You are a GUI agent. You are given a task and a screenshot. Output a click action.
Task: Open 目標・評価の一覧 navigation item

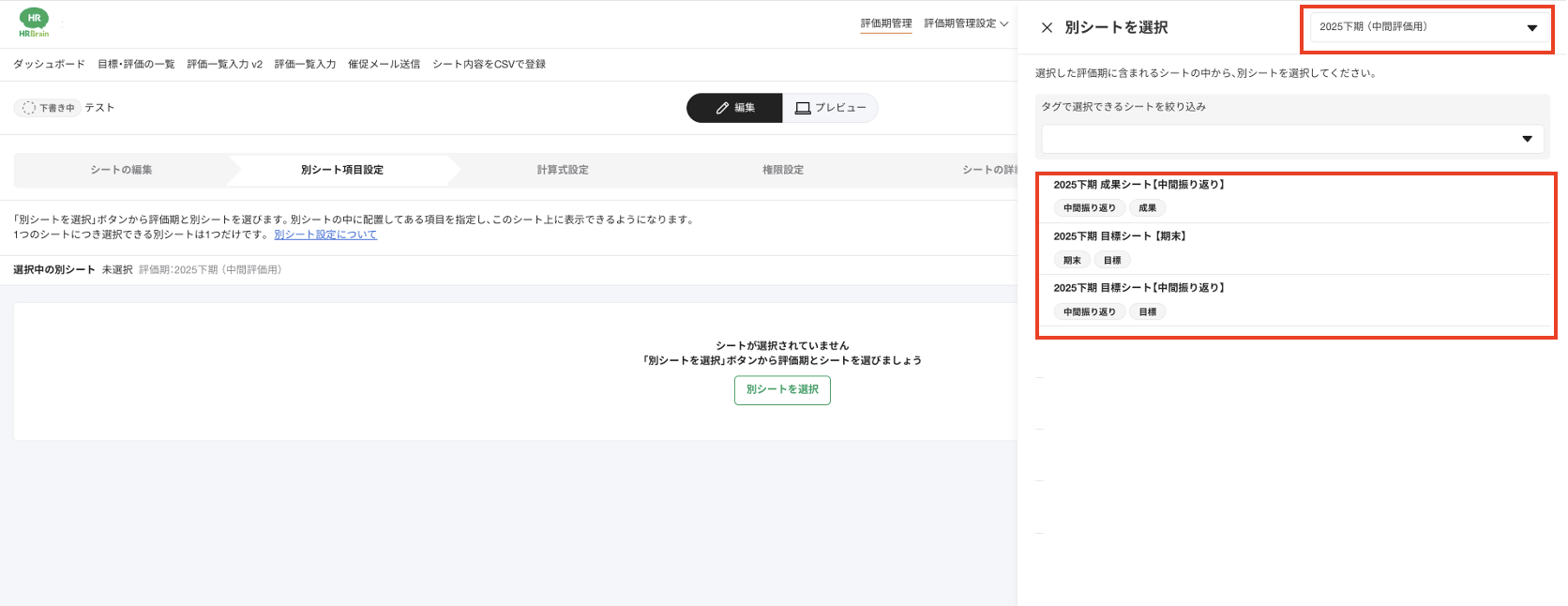click(136, 64)
